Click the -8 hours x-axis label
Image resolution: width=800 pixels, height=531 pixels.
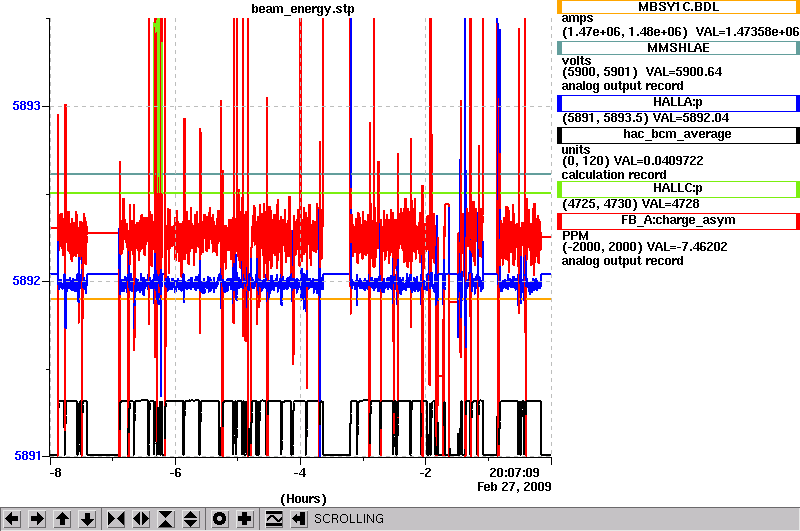point(56,473)
